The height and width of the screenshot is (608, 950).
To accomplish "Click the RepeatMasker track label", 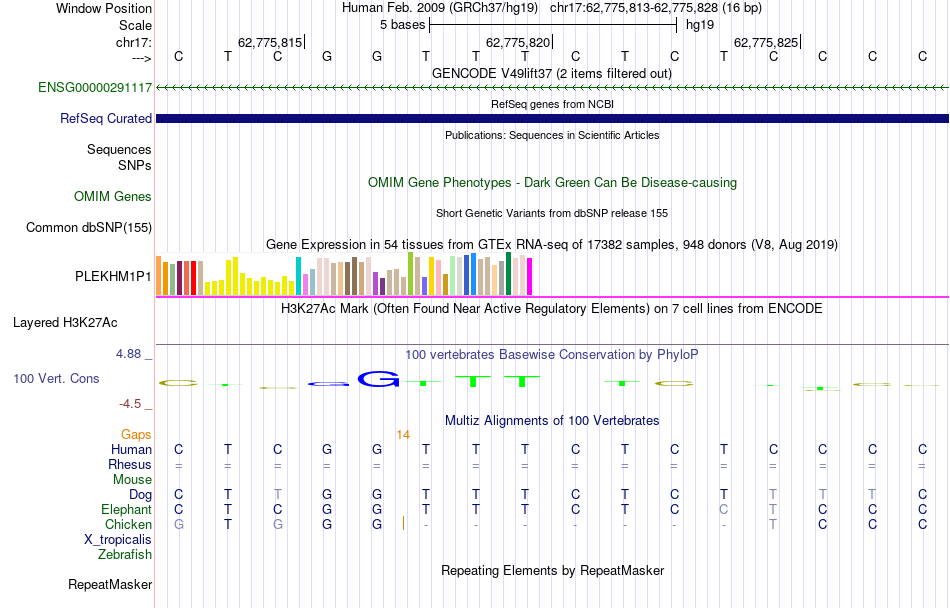I will [x=110, y=585].
